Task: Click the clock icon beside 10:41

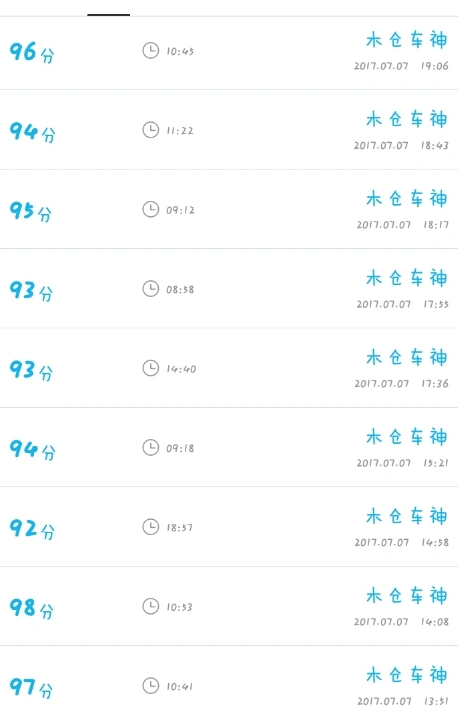Action: 151,686
